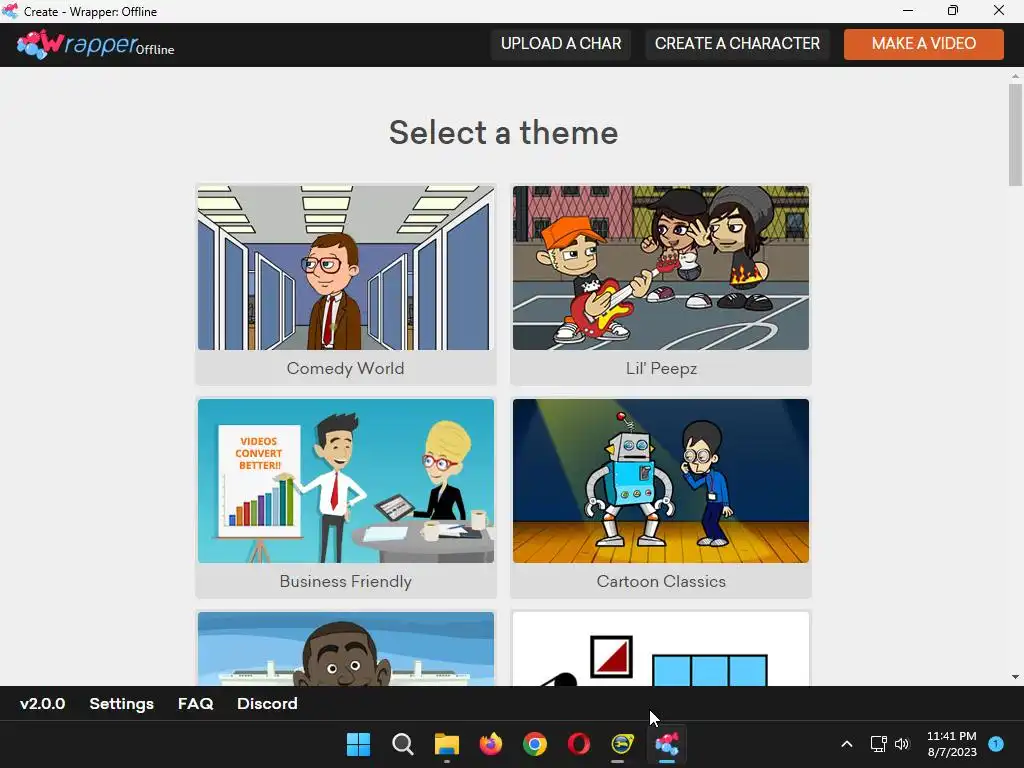Open Firefox from the taskbar
Viewport: 1024px width, 768px height.
coord(490,744)
